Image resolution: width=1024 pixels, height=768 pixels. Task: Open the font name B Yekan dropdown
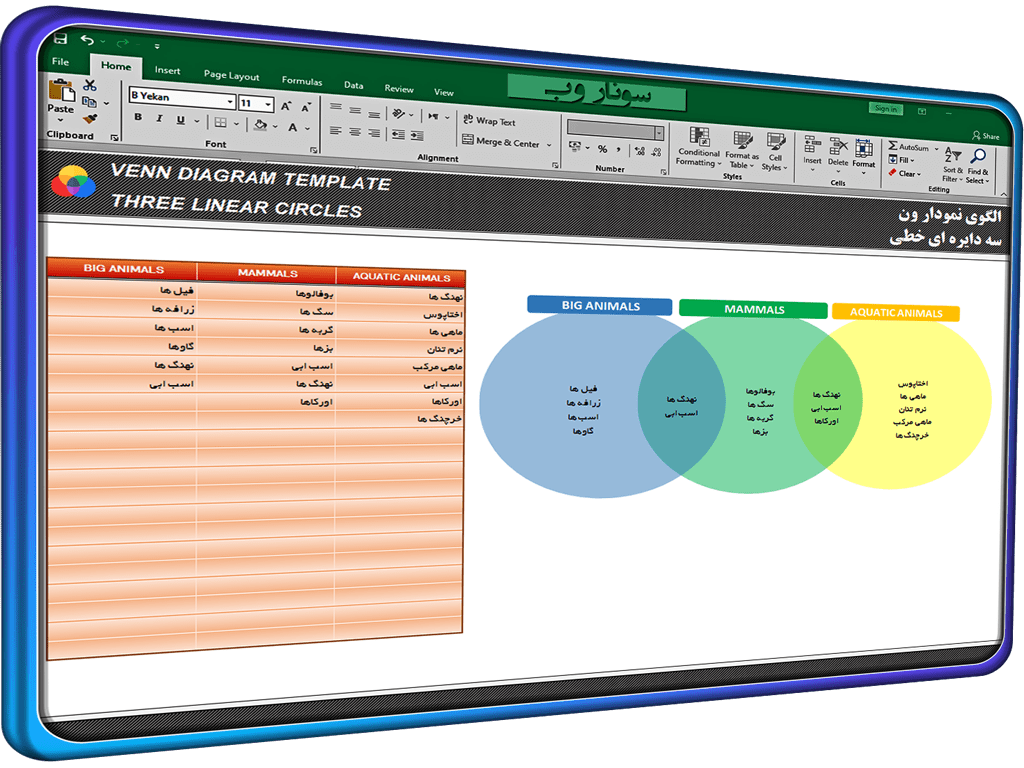pos(230,102)
